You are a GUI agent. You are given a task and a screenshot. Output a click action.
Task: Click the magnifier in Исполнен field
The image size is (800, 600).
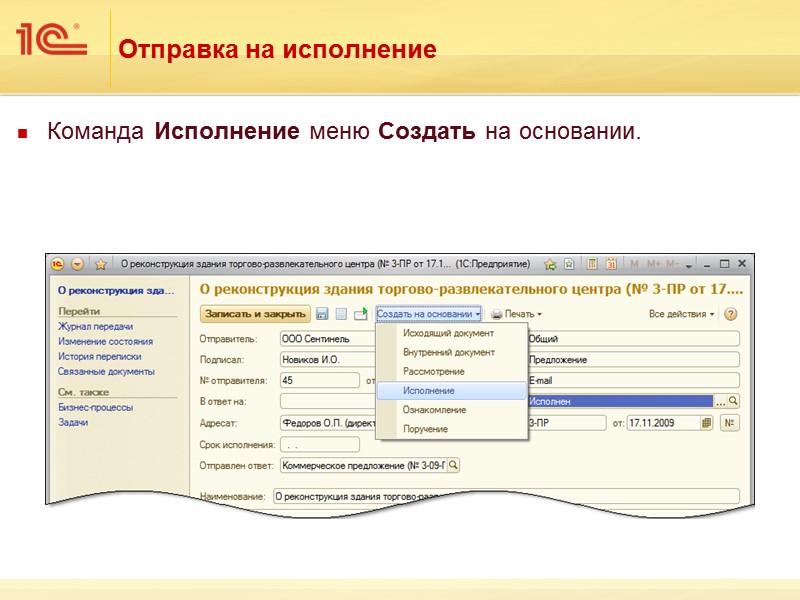pos(733,402)
